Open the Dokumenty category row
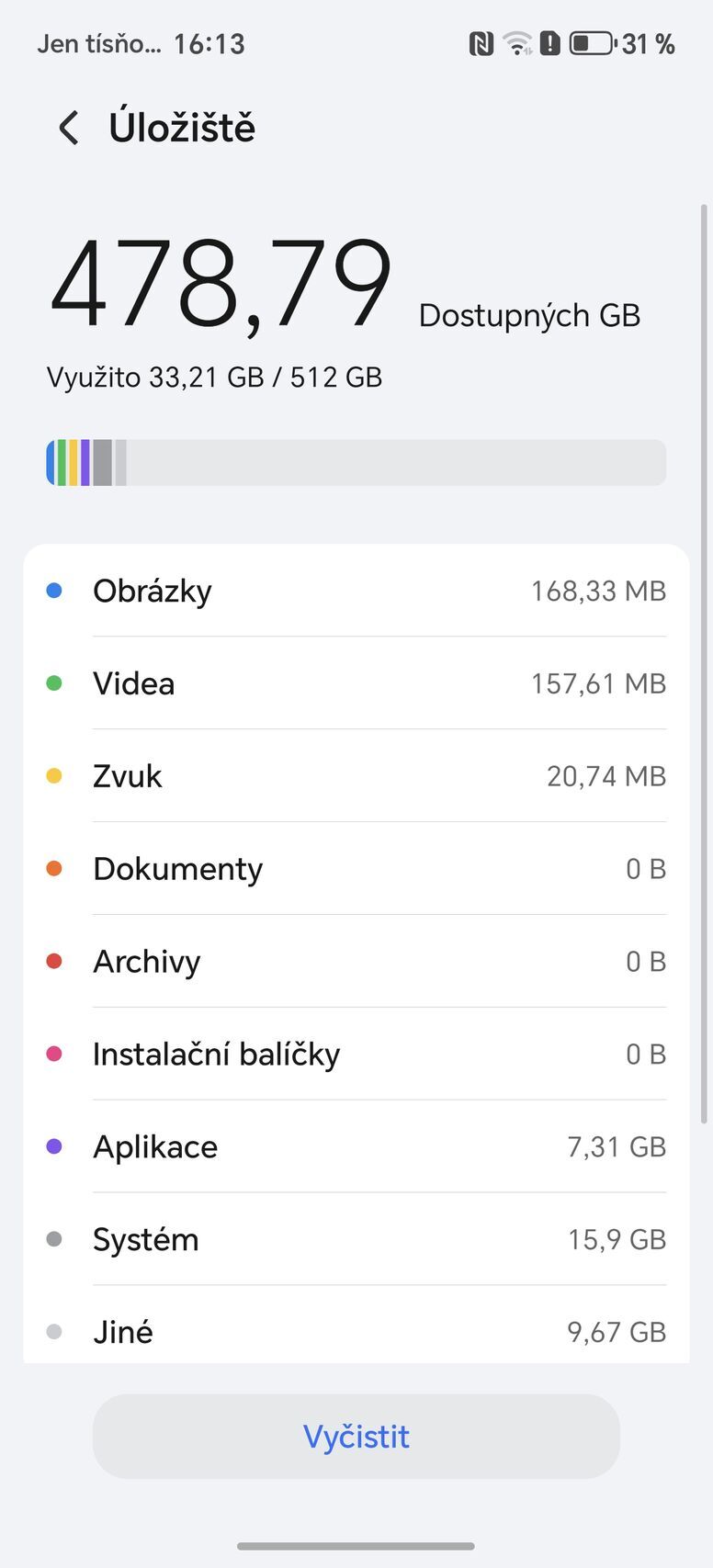 [356, 869]
